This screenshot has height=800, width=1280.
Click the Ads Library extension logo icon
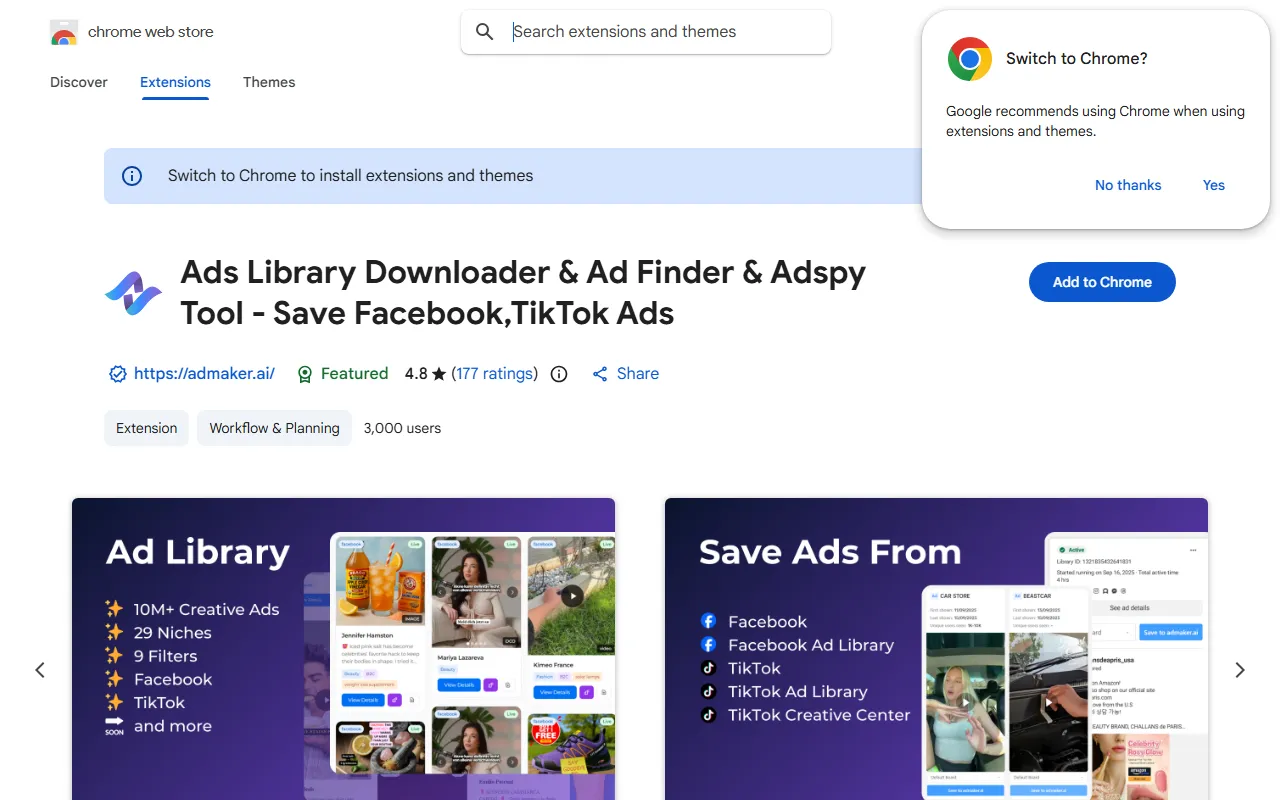(133, 293)
